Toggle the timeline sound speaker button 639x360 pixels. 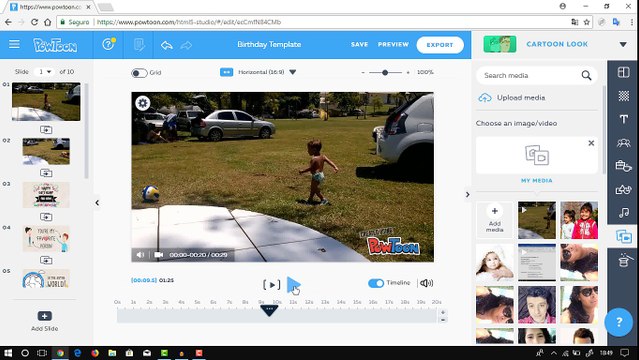426,283
